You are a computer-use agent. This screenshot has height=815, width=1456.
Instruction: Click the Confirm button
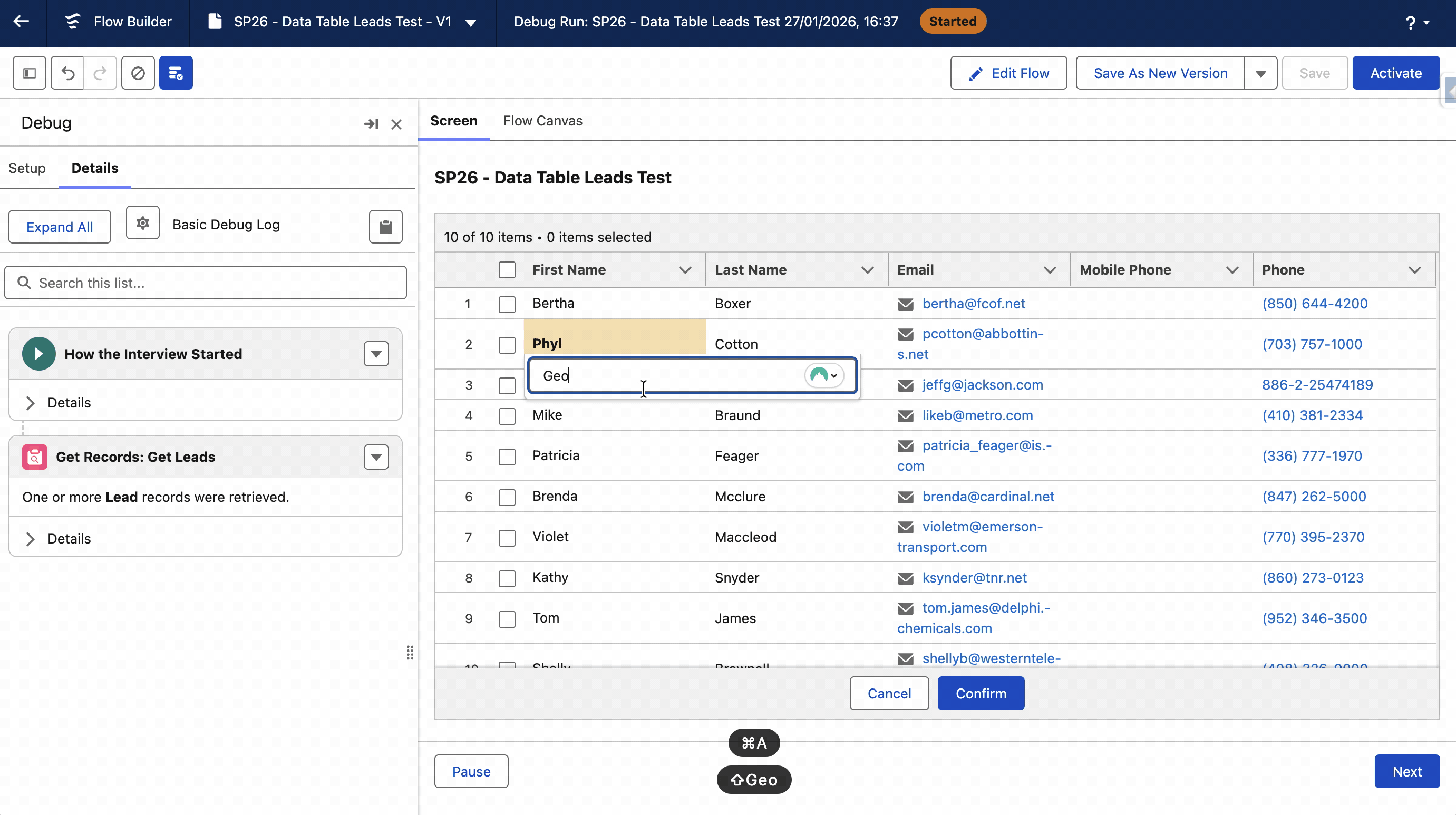click(x=981, y=693)
